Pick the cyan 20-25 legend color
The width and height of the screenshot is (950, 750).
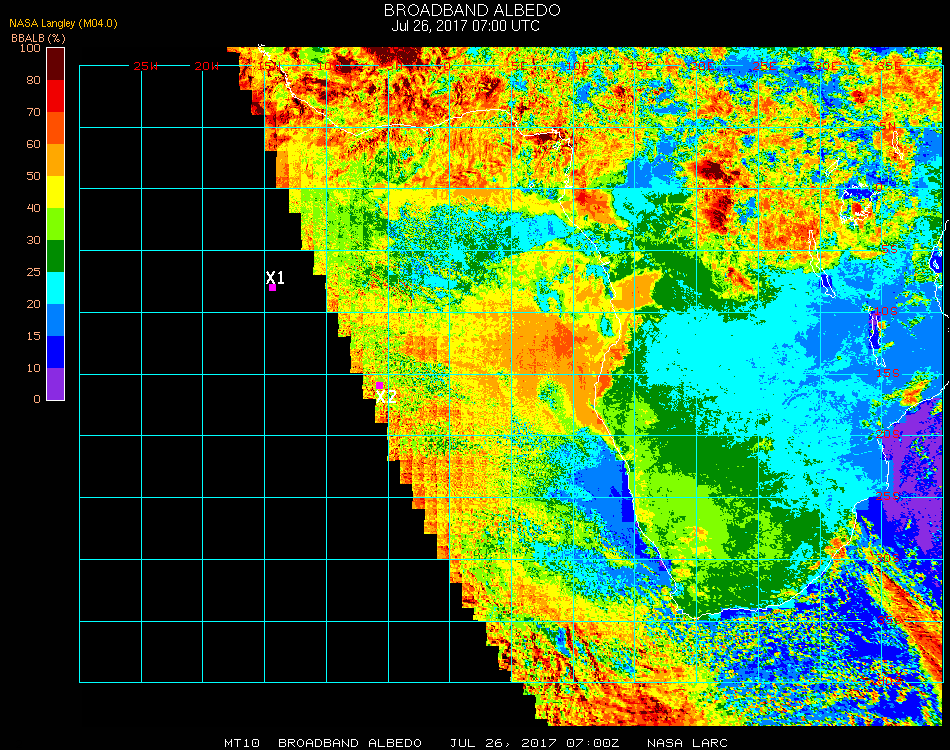[56, 288]
